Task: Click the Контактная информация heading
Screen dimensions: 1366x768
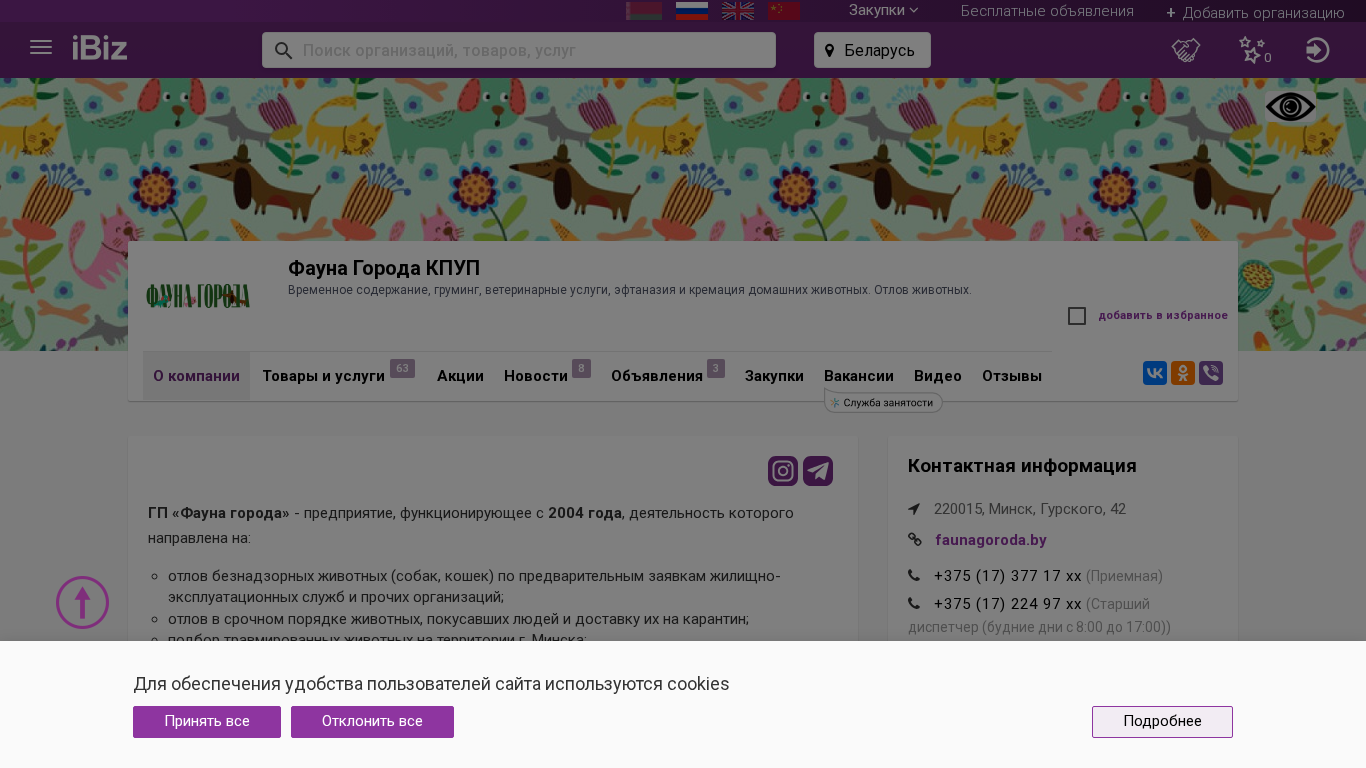Action: tap(1022, 466)
